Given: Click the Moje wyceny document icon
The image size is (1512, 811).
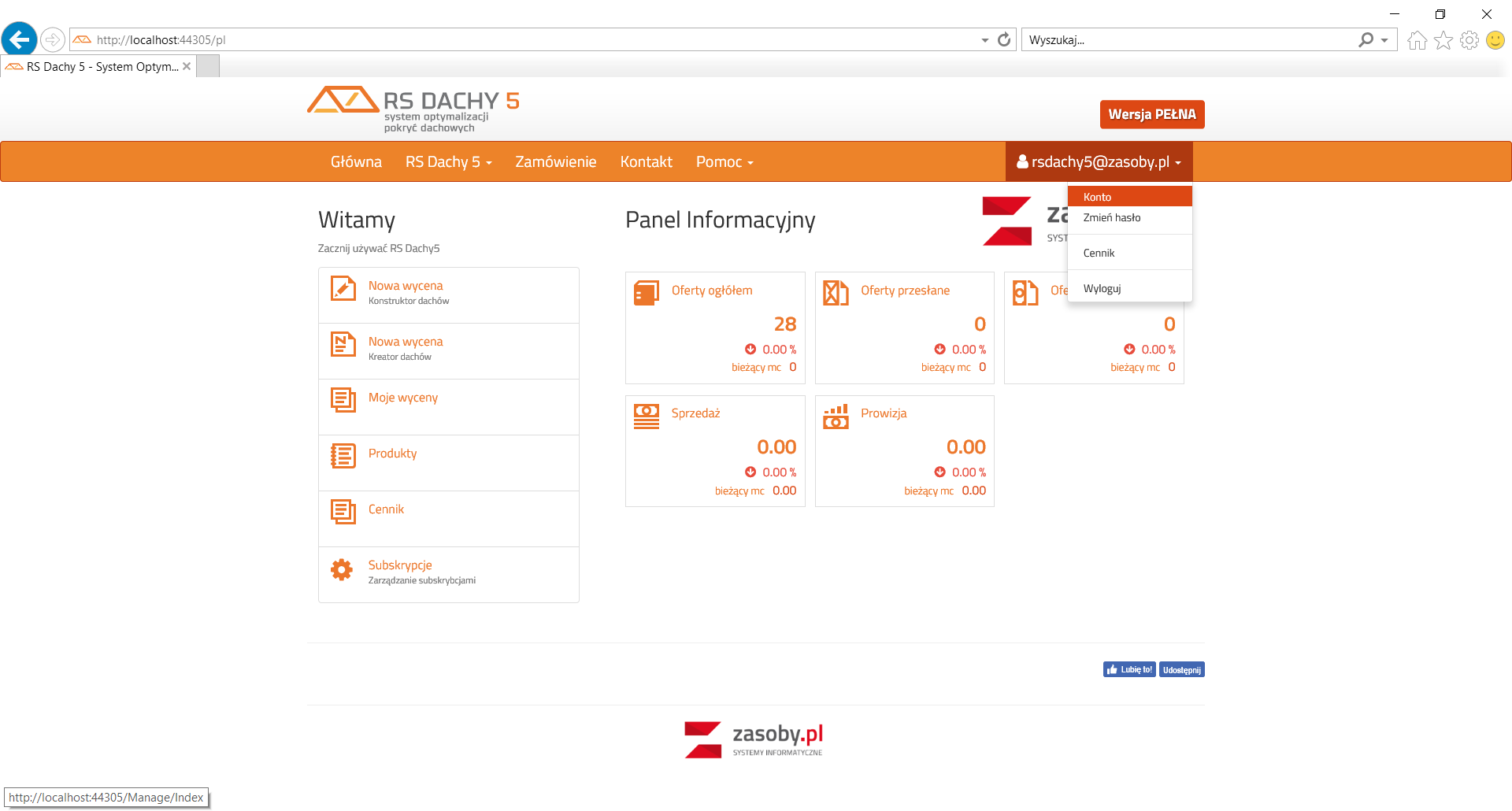Looking at the screenshot, I should pos(343,400).
